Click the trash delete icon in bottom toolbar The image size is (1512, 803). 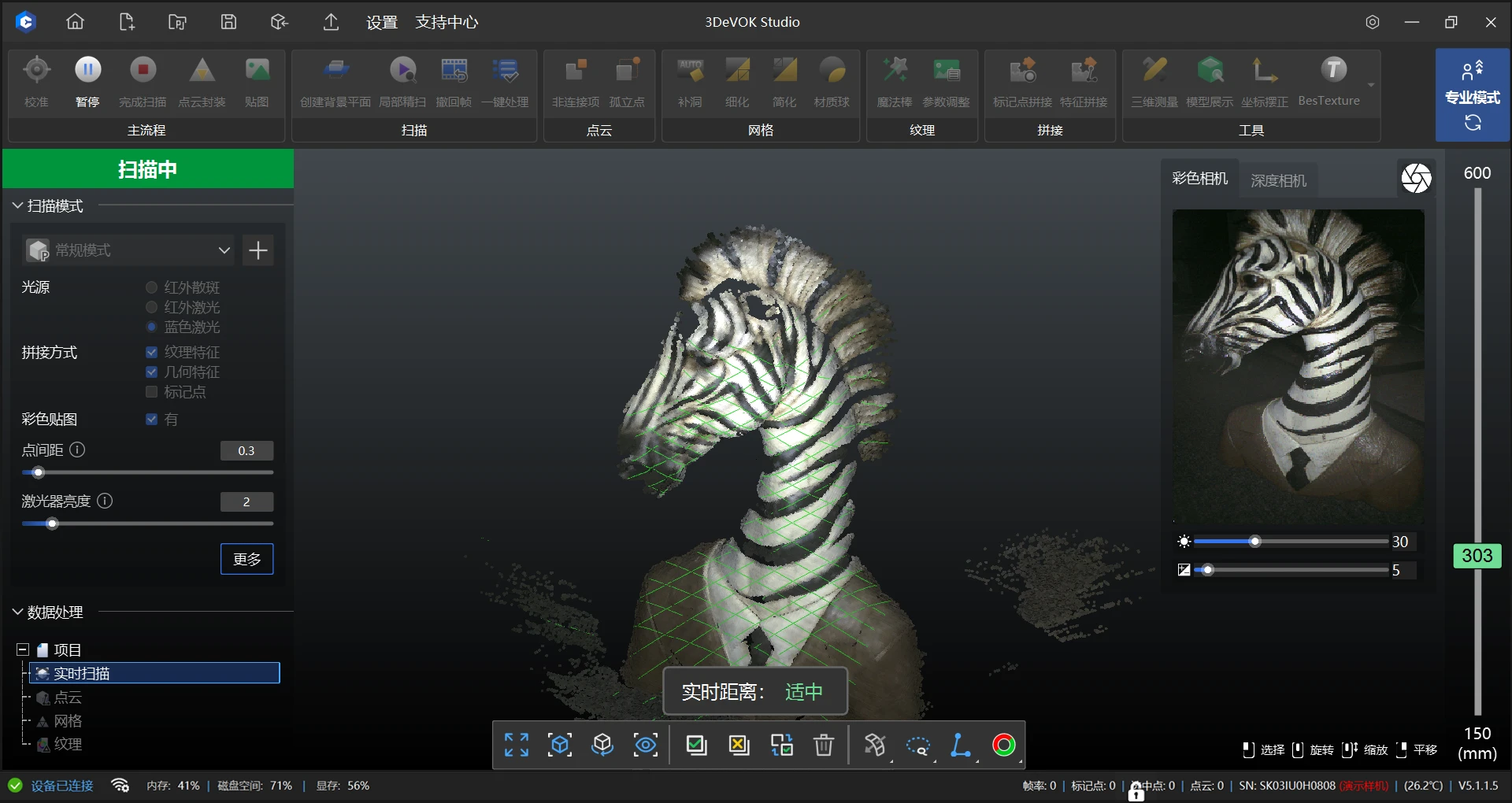click(824, 745)
